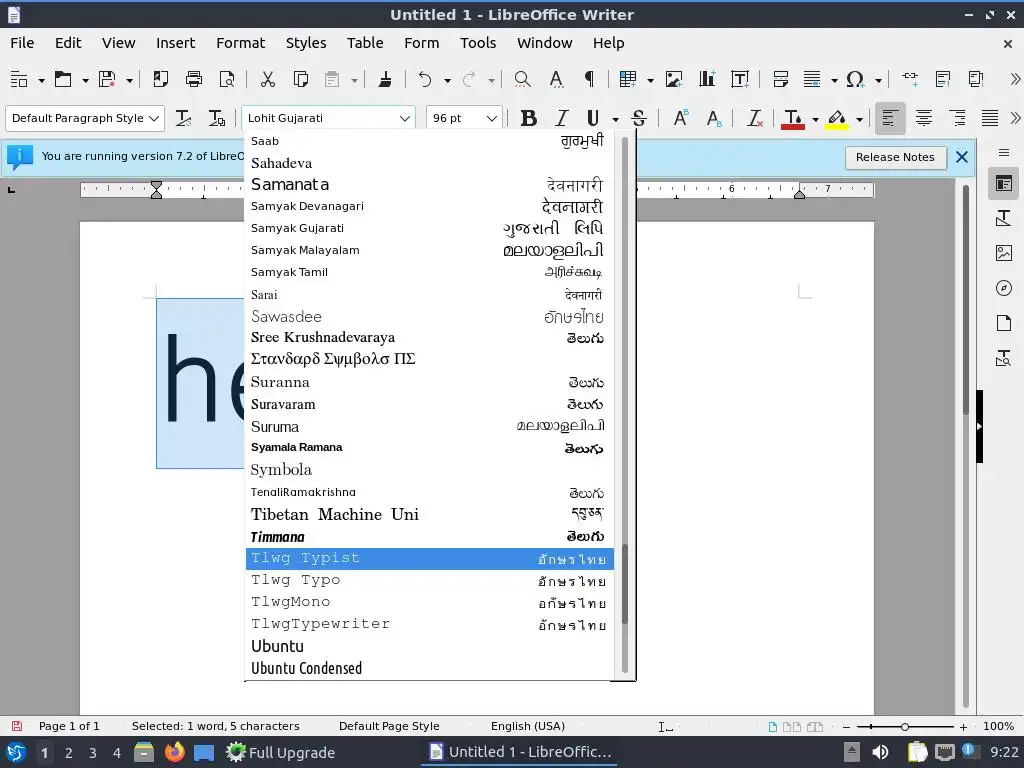Click the Full Upgrade taskbar item
This screenshot has width=1024, height=768.
pos(281,752)
